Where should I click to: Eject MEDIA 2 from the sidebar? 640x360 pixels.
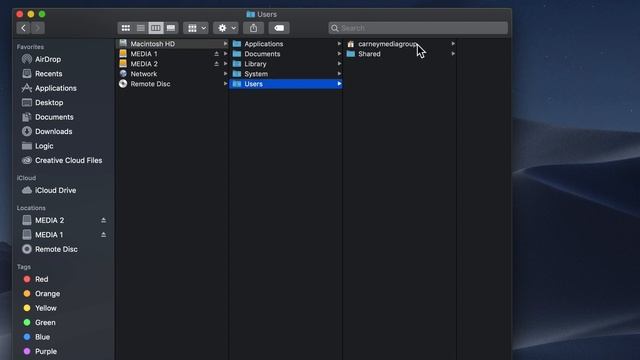[x=104, y=220]
